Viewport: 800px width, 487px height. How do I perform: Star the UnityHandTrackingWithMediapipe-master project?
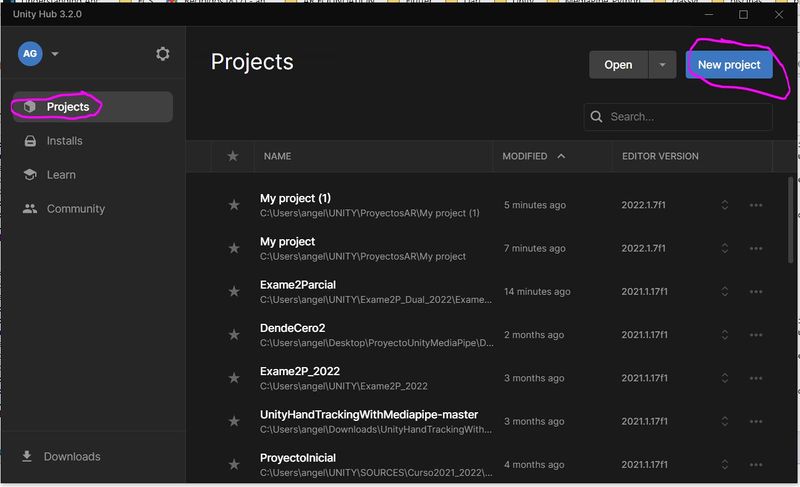pos(234,422)
